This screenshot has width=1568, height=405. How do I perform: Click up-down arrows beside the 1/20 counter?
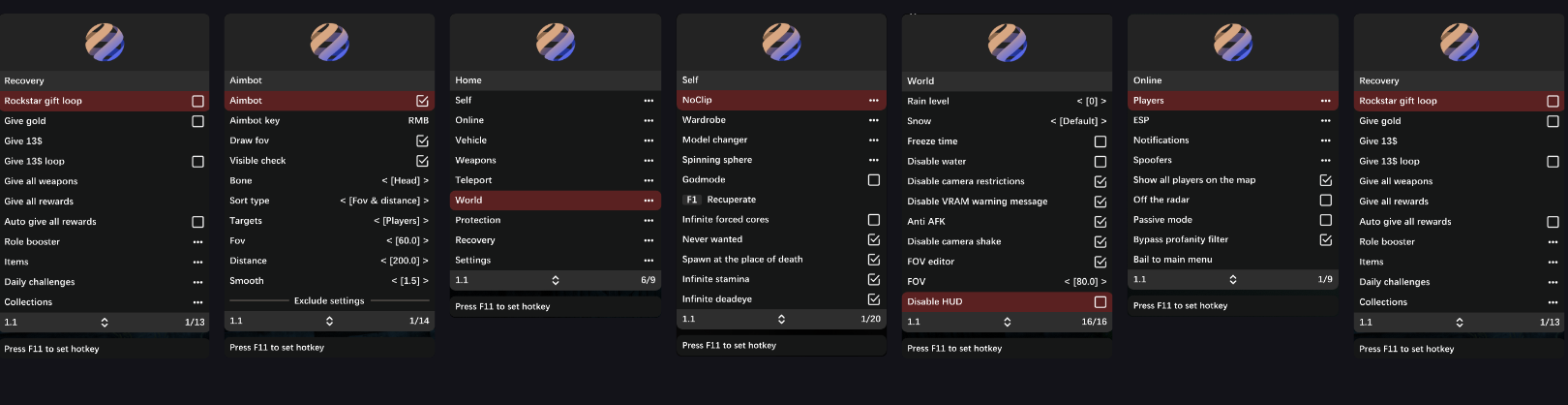(x=781, y=319)
